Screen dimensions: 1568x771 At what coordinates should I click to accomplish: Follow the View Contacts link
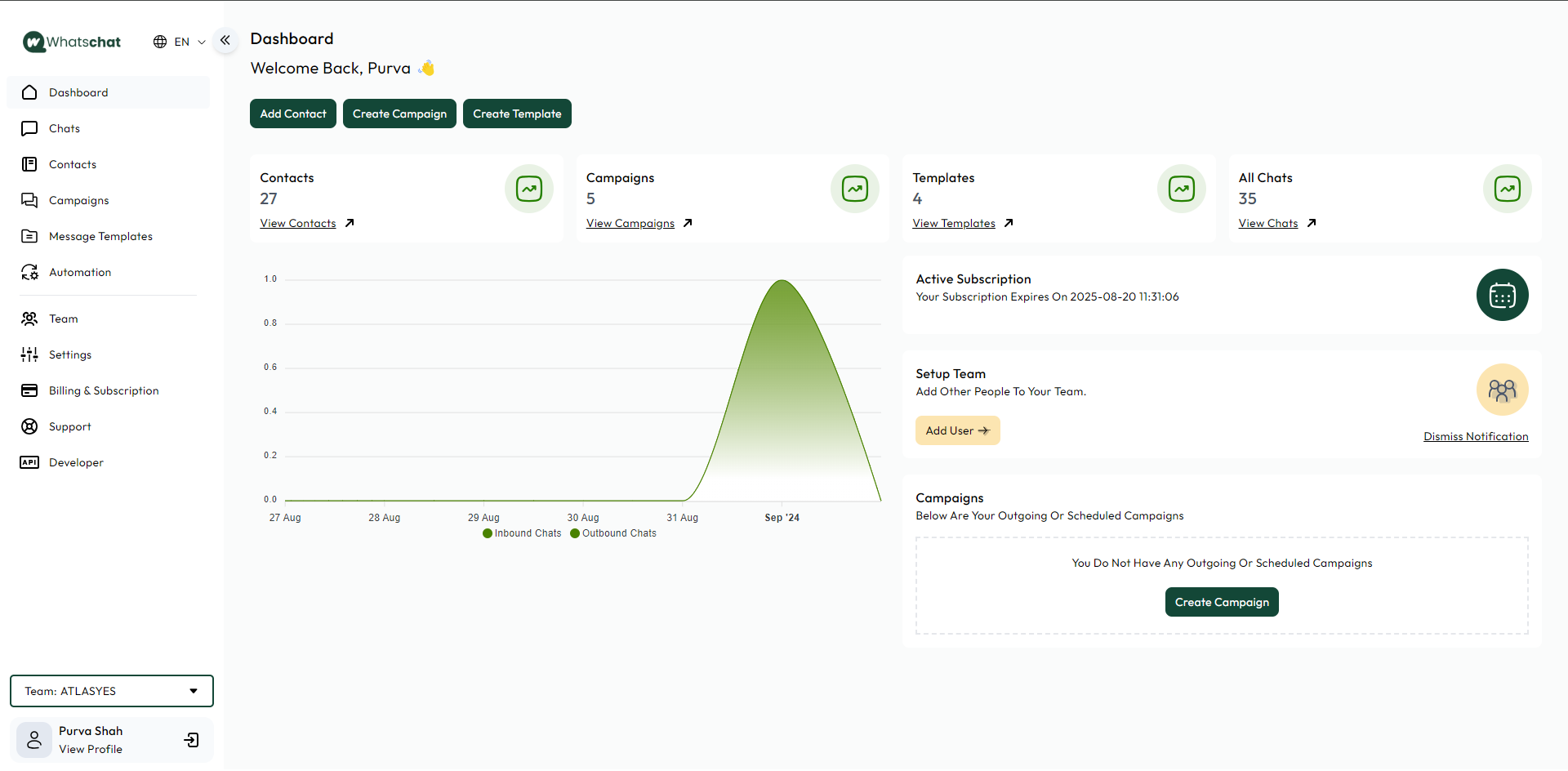(298, 223)
